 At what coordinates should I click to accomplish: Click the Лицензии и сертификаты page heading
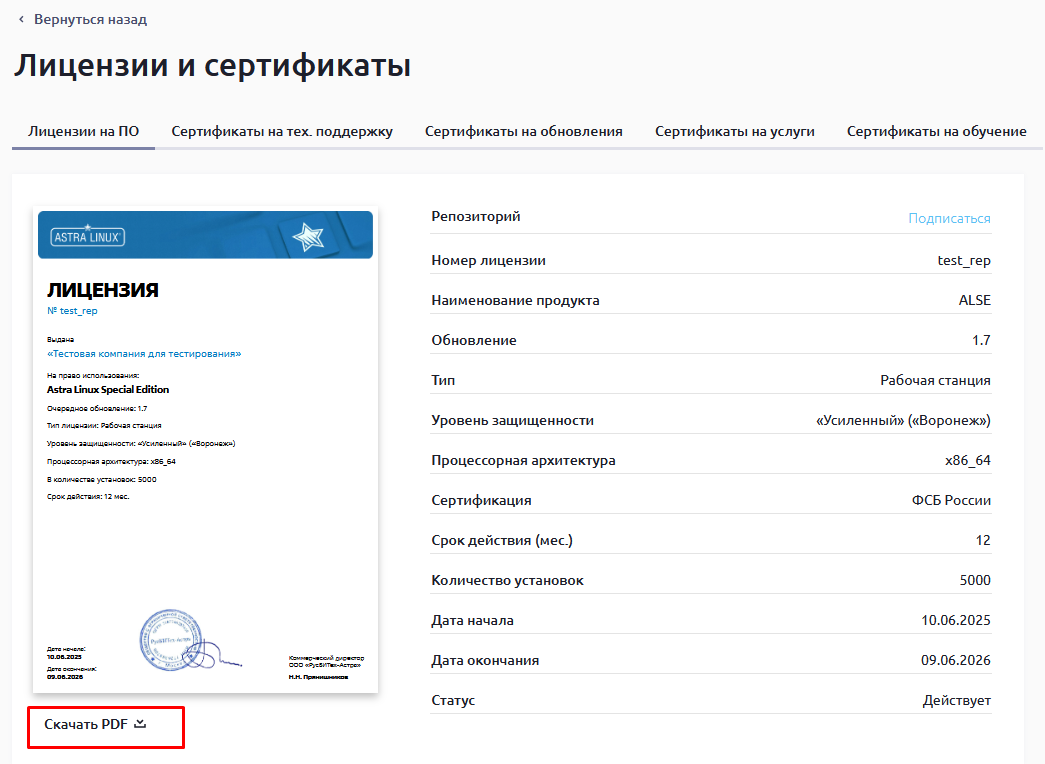pos(212,66)
